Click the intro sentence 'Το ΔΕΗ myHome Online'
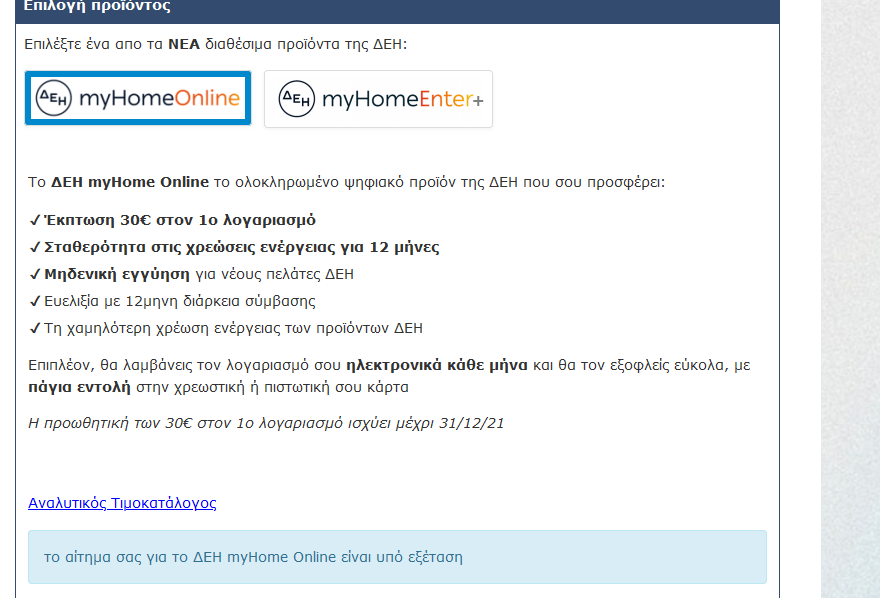The width and height of the screenshot is (880, 598). [346, 182]
